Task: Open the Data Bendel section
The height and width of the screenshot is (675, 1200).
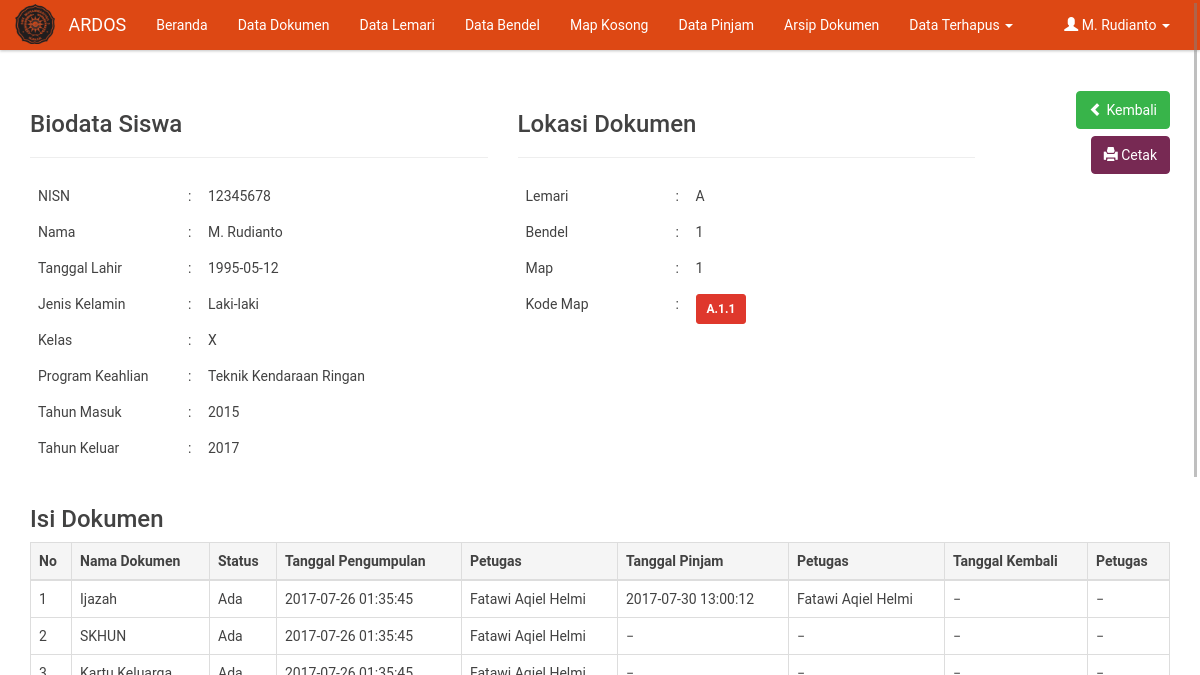Action: 502,25
